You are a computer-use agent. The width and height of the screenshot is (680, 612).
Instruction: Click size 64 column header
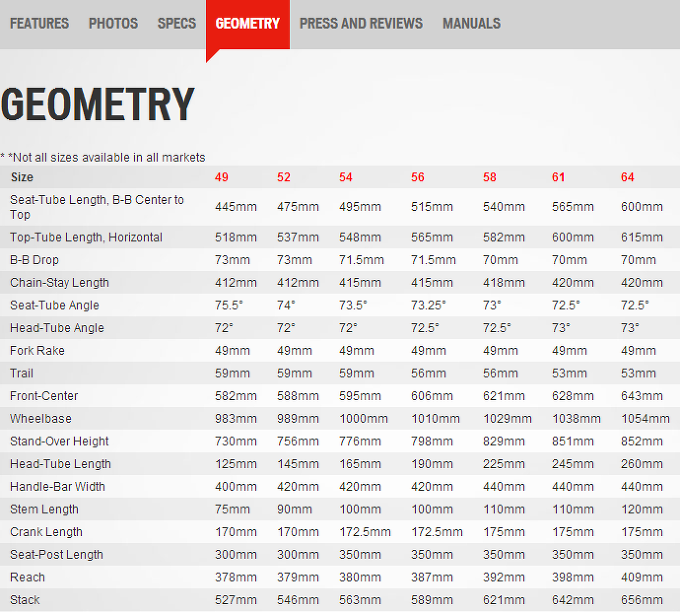tap(627, 177)
